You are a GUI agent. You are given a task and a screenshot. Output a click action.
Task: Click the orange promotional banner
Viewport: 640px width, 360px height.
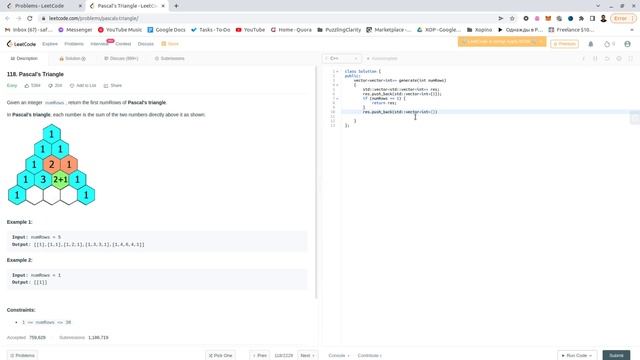tap(502, 42)
